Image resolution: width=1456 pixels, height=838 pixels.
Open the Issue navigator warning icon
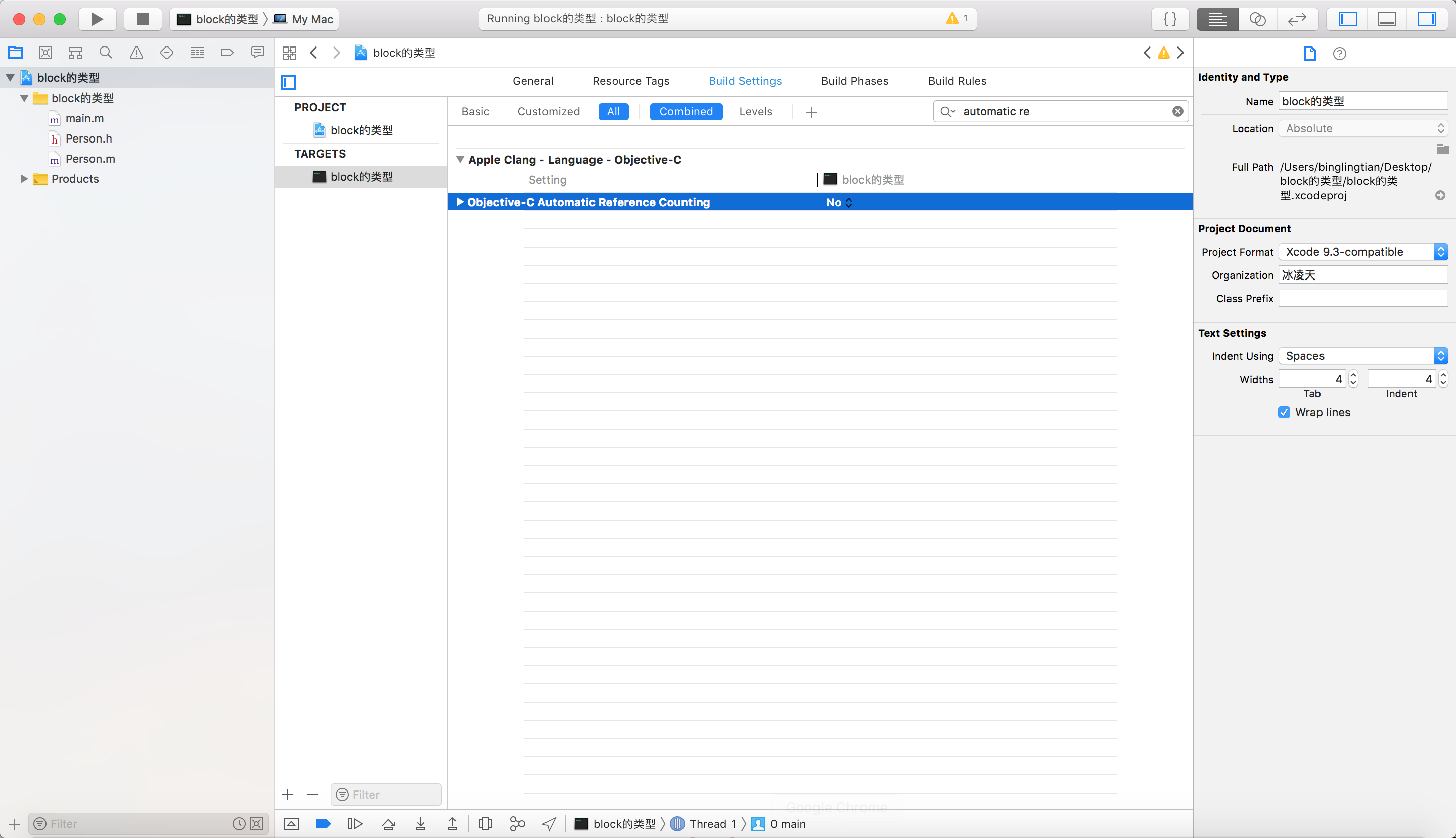(x=136, y=53)
